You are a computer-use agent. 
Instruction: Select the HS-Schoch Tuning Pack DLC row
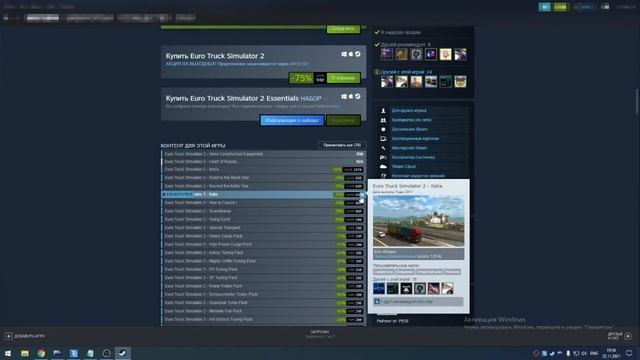264,320
